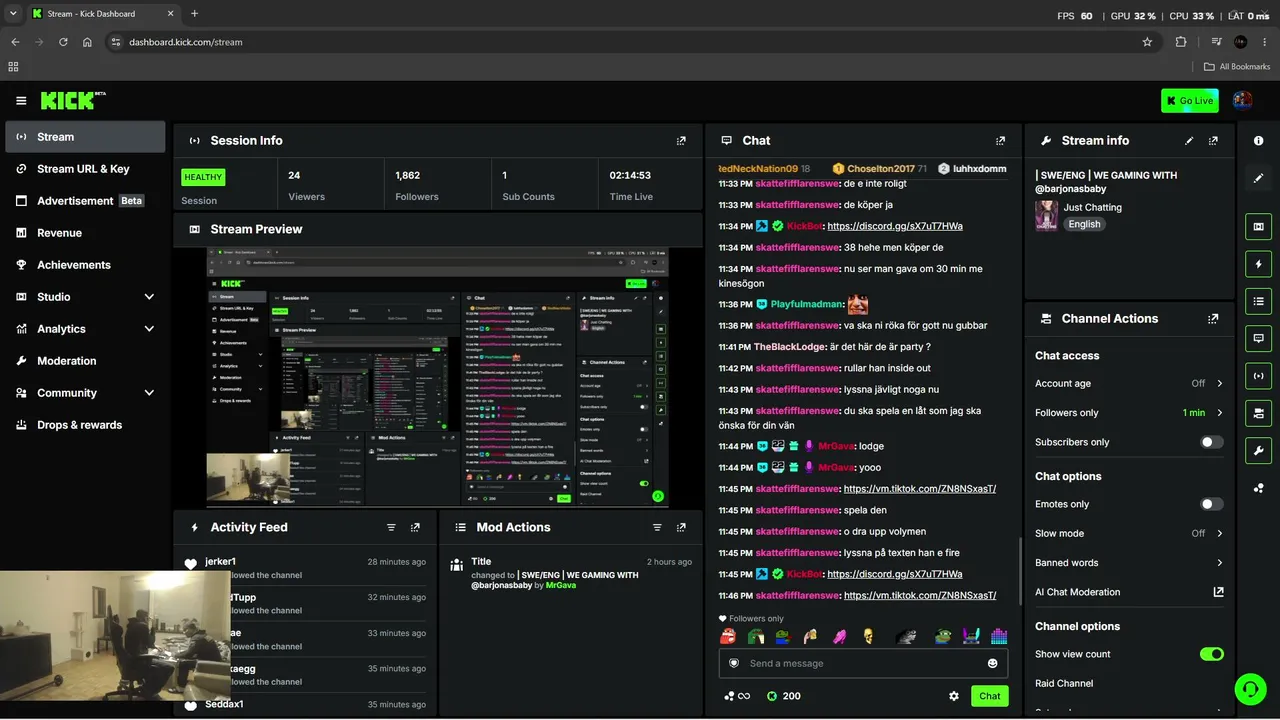Image resolution: width=1280 pixels, height=720 pixels.
Task: Open the support headset chat bubble
Action: coord(1248,688)
